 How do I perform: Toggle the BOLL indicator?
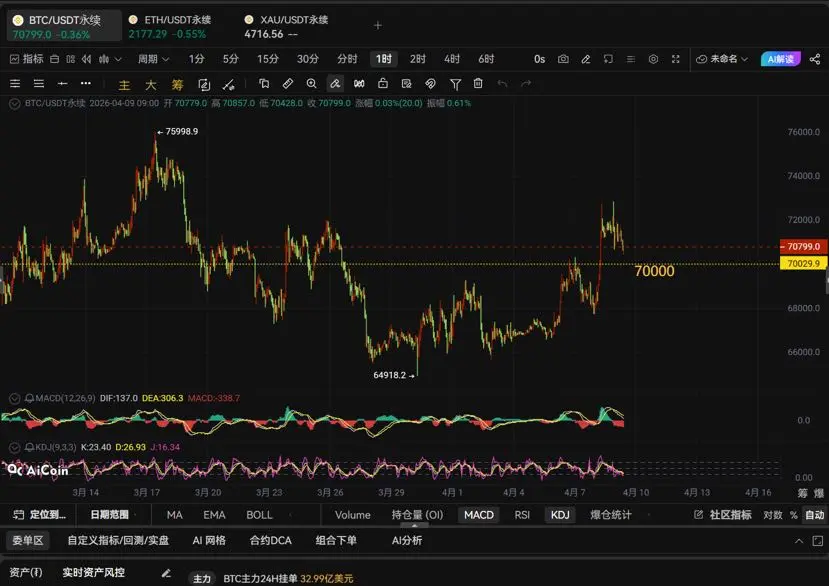click(x=259, y=515)
